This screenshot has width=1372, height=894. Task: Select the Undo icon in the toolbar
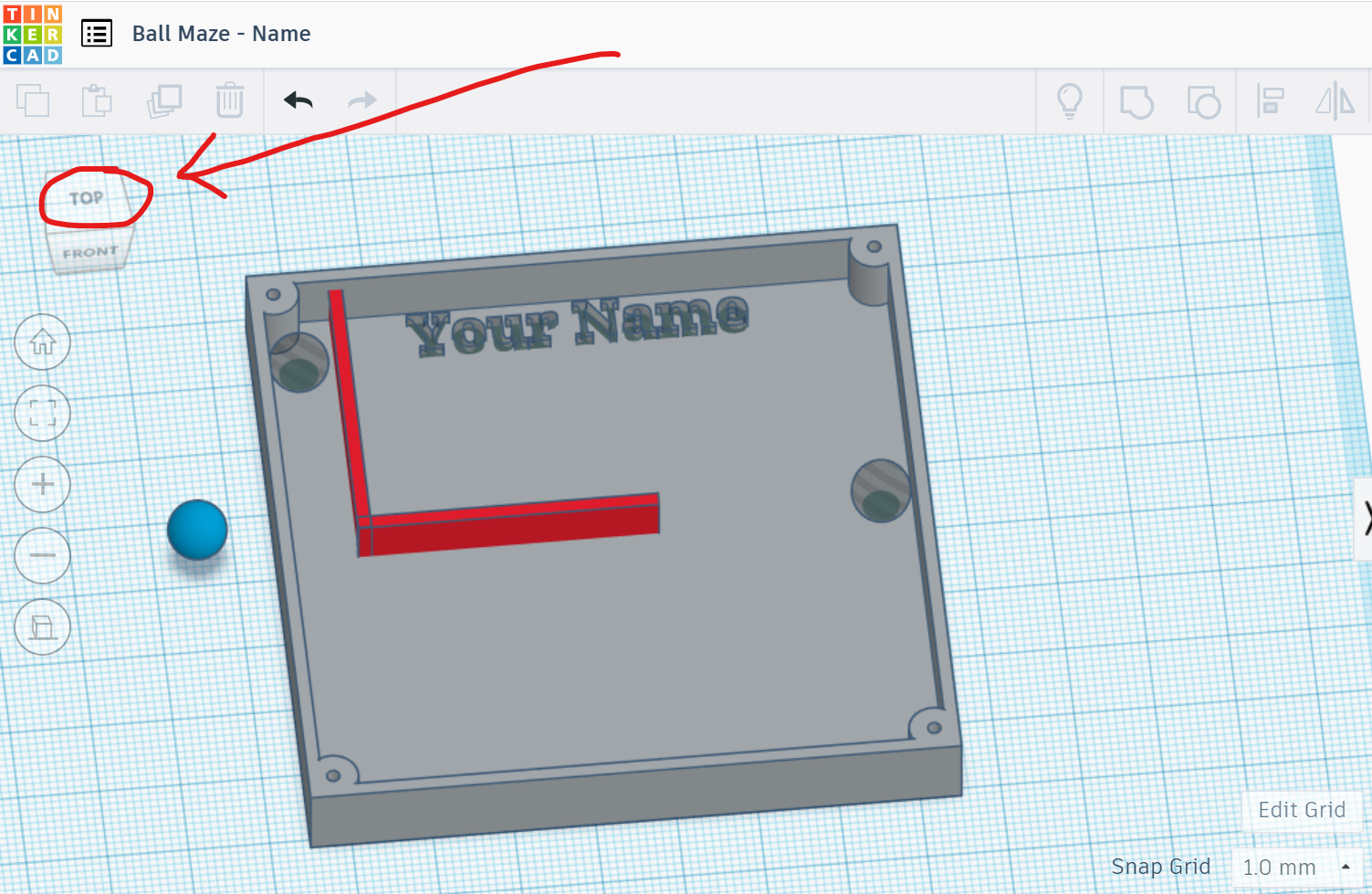click(x=297, y=100)
